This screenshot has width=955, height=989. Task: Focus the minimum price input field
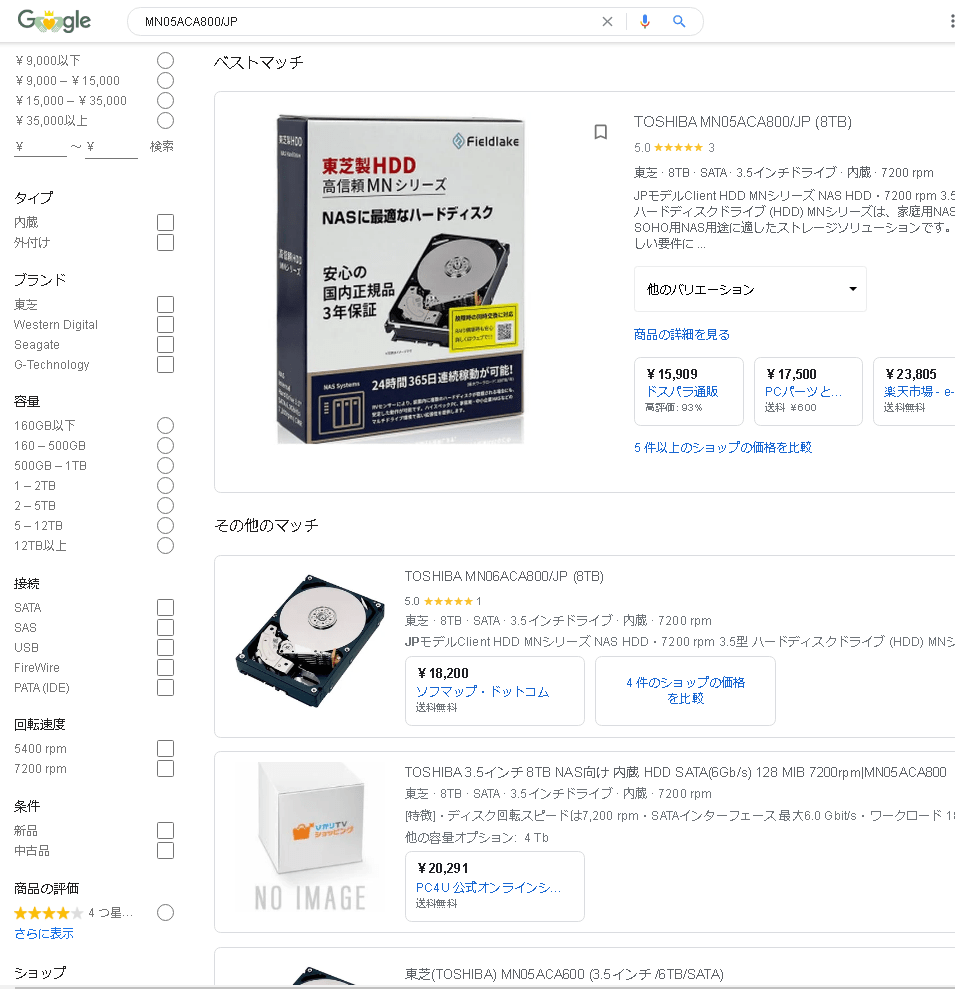coord(40,147)
